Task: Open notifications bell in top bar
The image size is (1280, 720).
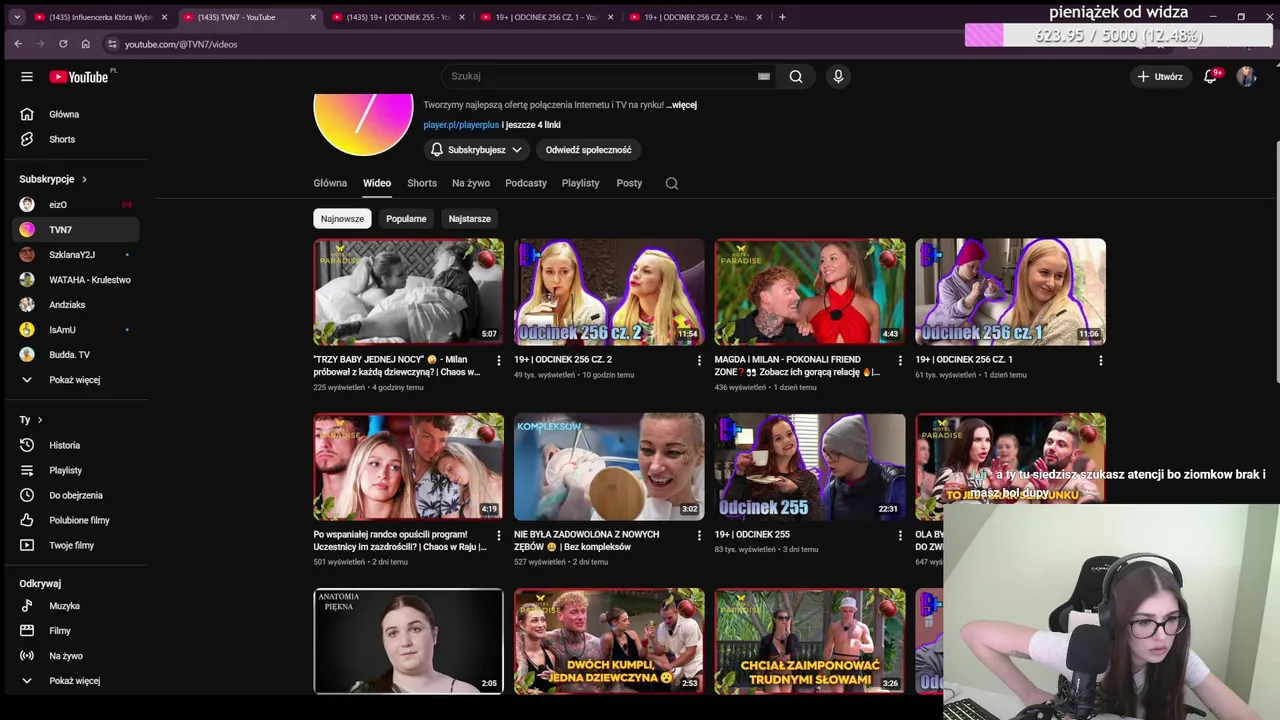Action: pyautogui.click(x=1211, y=76)
